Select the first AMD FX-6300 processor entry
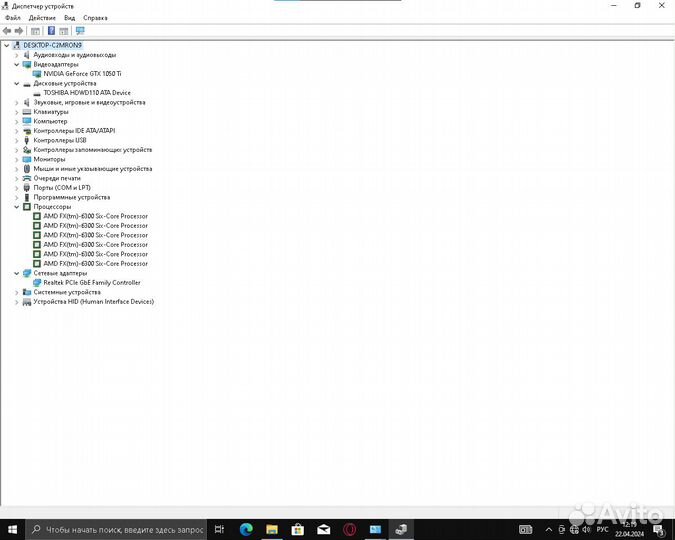Image resolution: width=675 pixels, height=540 pixels. tap(95, 216)
